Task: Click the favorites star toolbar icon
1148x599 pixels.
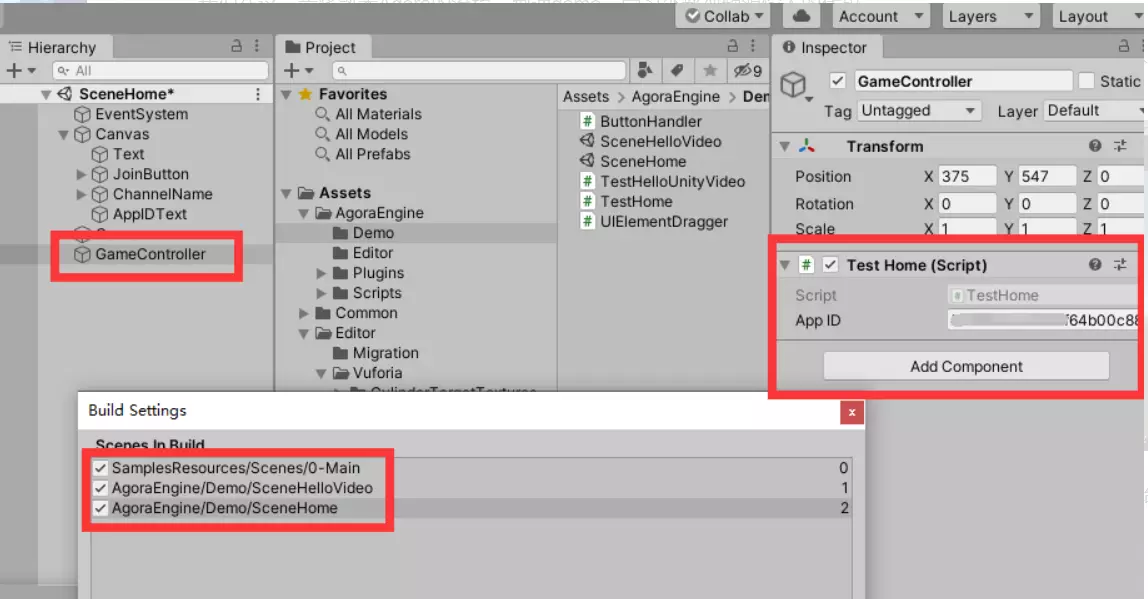Action: click(x=709, y=70)
